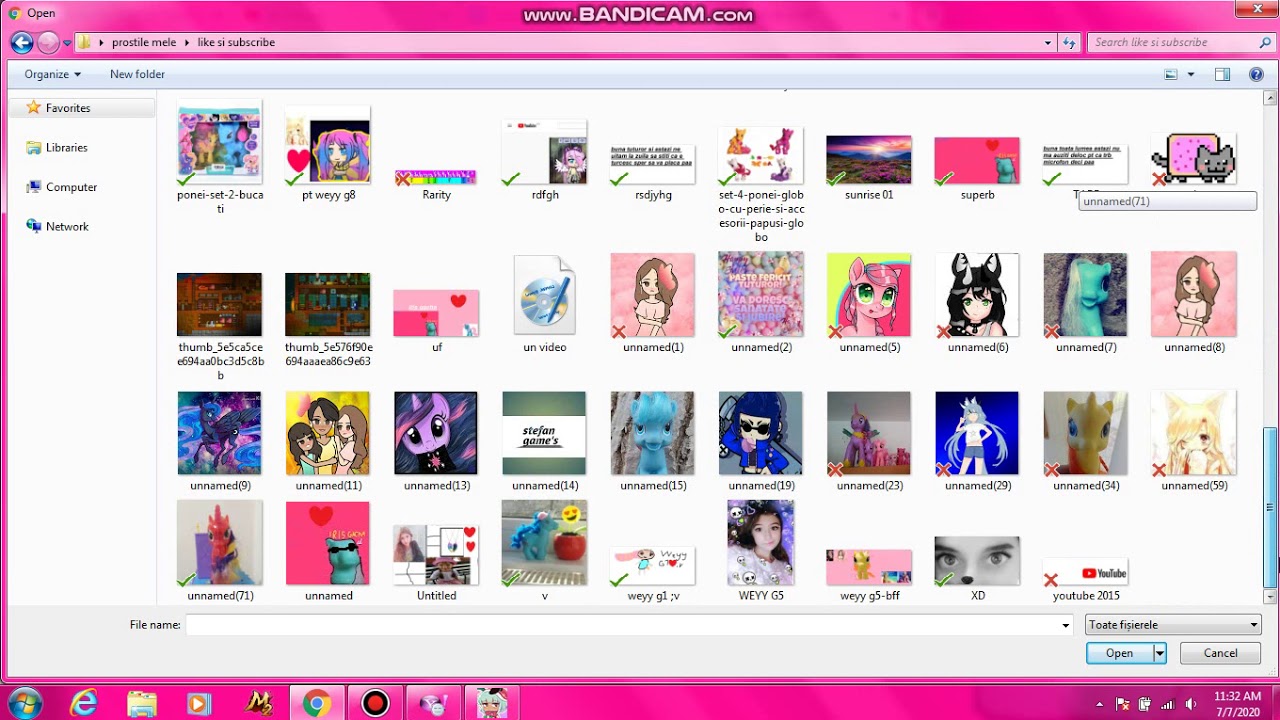Open the address bar history dropdown
This screenshot has width=1280, height=720.
pyautogui.click(x=1048, y=42)
